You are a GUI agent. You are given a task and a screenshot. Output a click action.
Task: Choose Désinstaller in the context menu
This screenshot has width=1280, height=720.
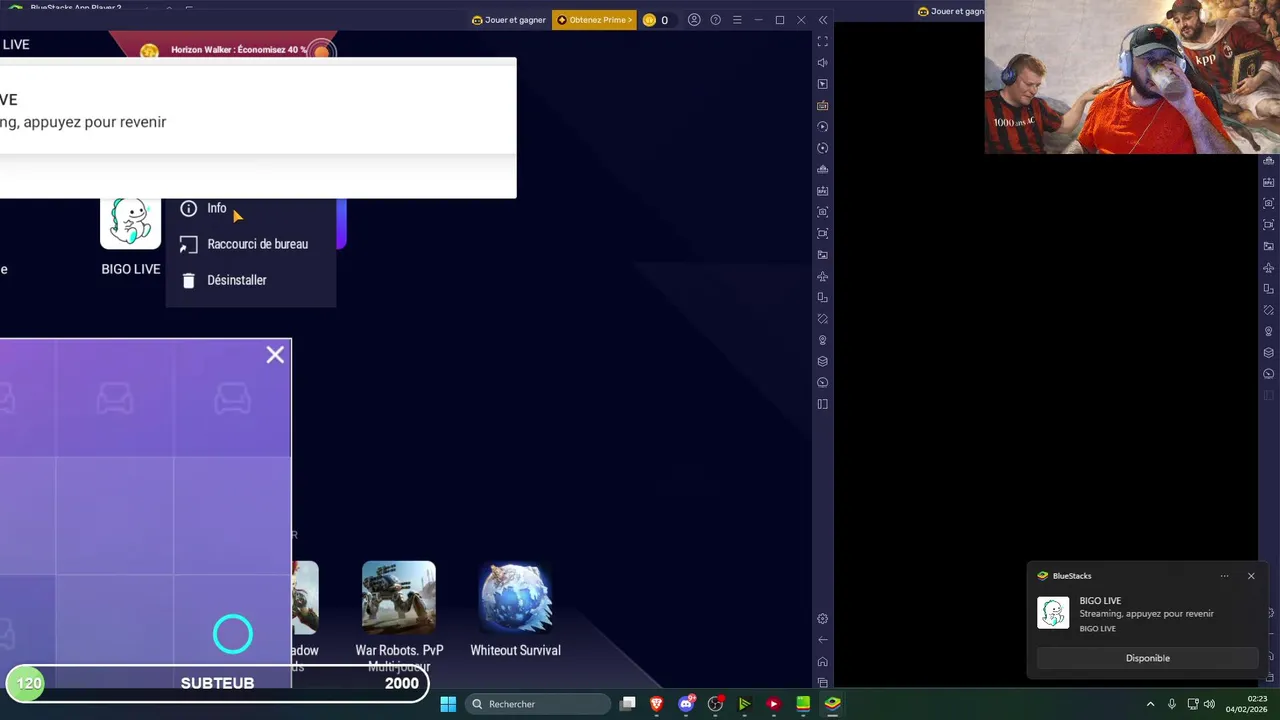(251, 280)
